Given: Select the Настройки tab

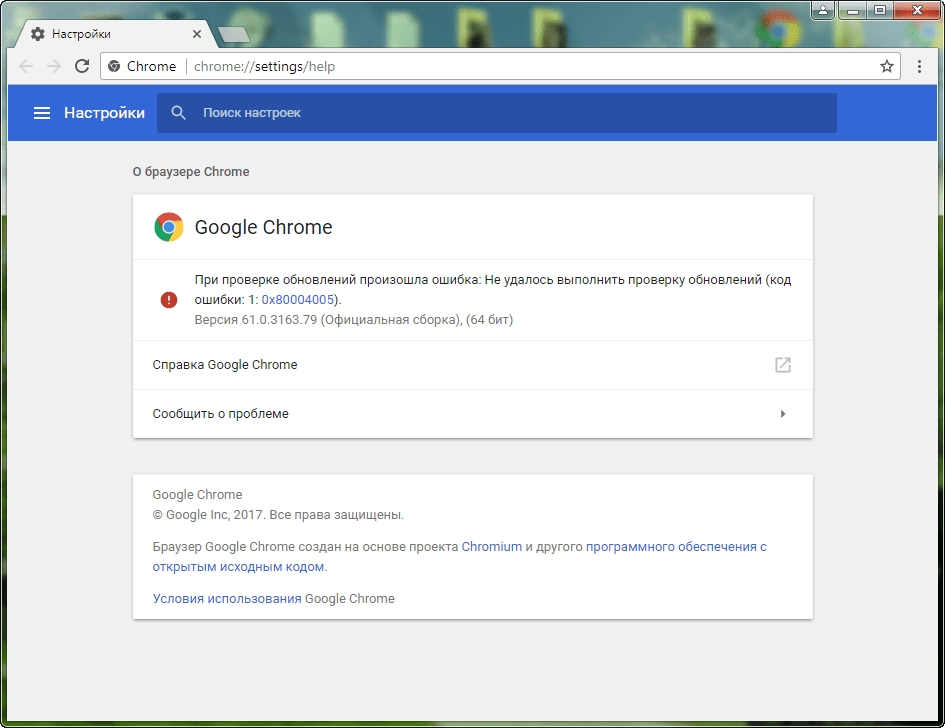Looking at the screenshot, I should coord(115,34).
